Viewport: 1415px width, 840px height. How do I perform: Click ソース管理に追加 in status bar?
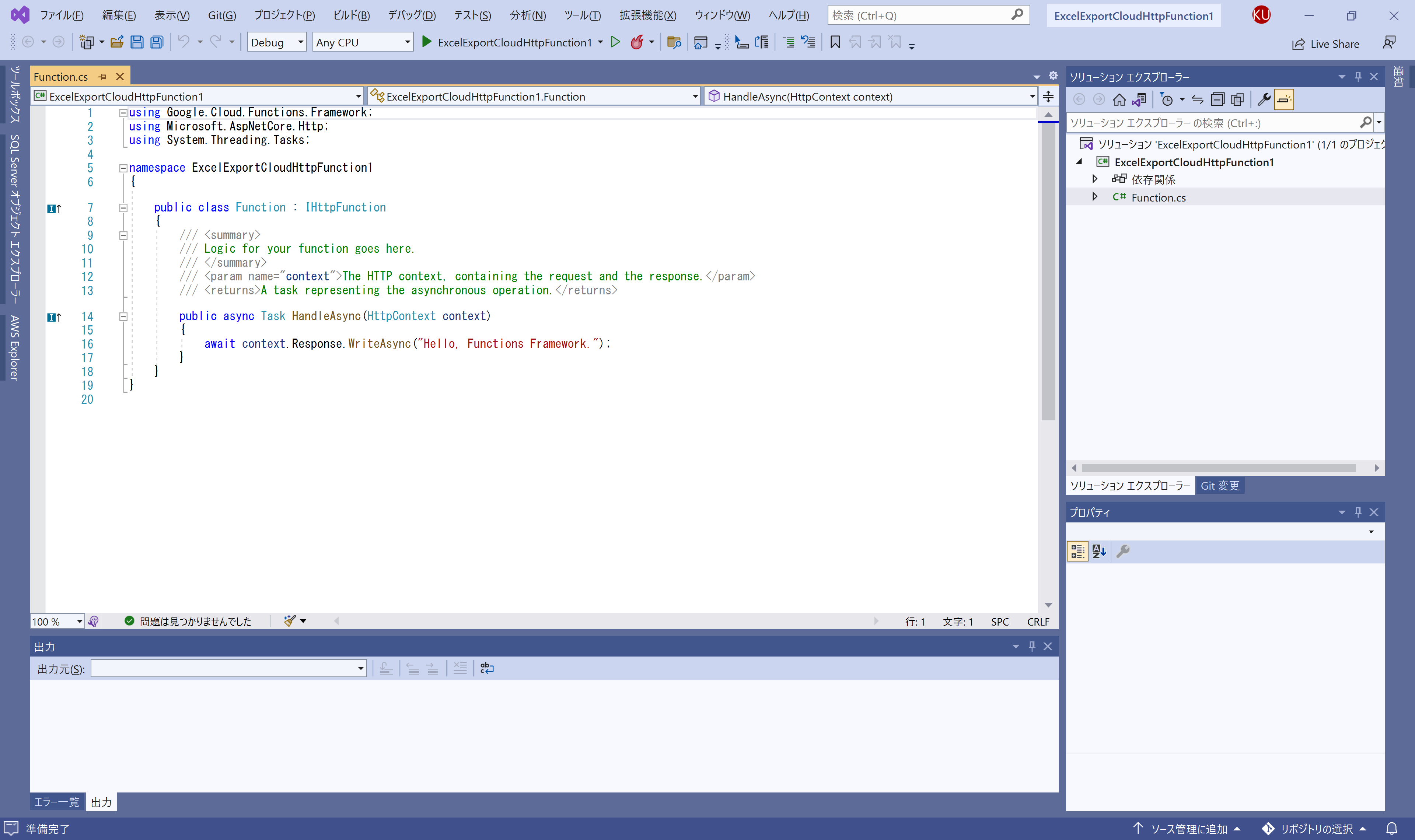[1187, 829]
